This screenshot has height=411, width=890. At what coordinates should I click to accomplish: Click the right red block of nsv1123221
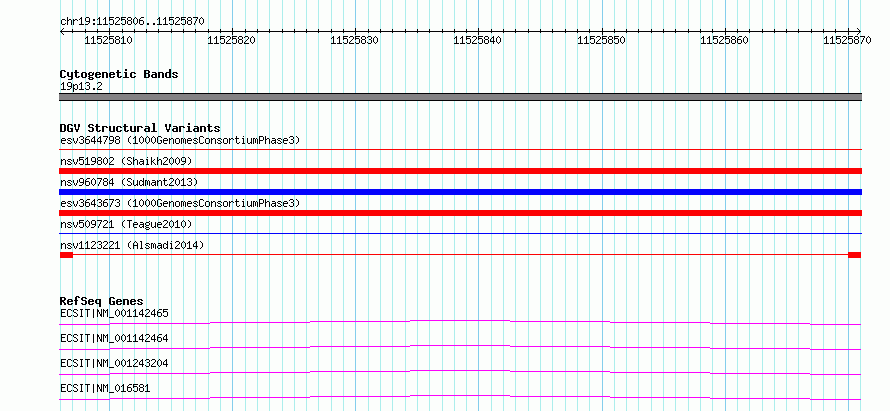[x=854, y=255]
